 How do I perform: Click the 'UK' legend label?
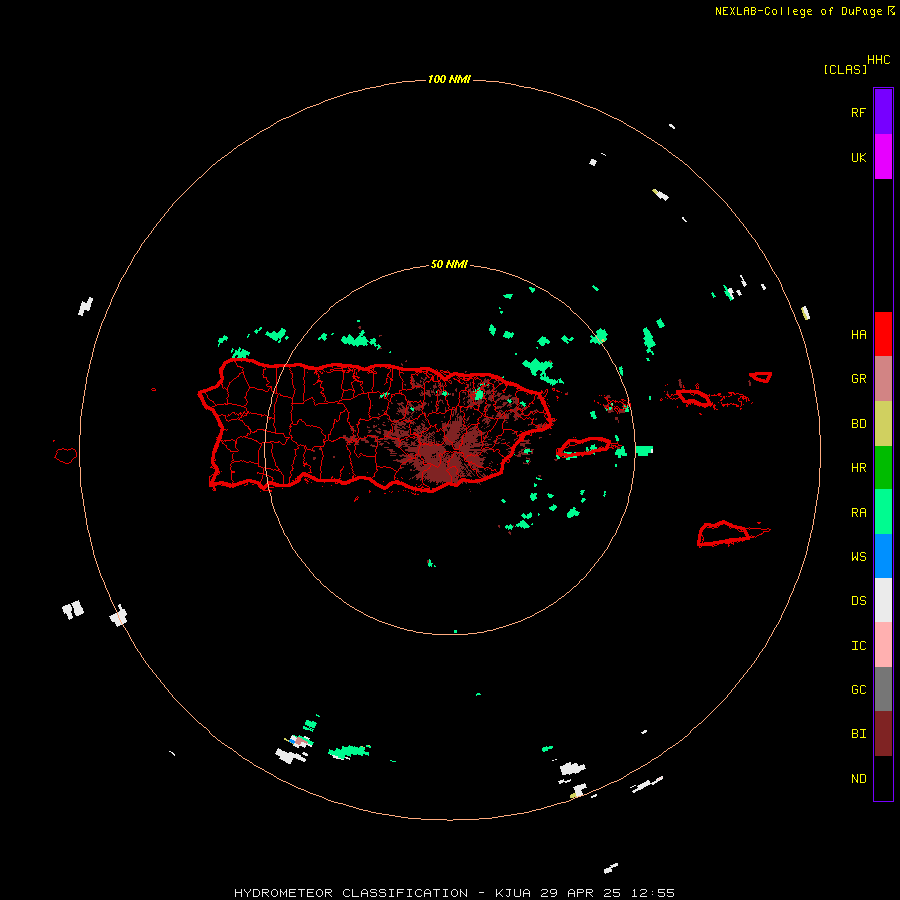pyautogui.click(x=858, y=157)
